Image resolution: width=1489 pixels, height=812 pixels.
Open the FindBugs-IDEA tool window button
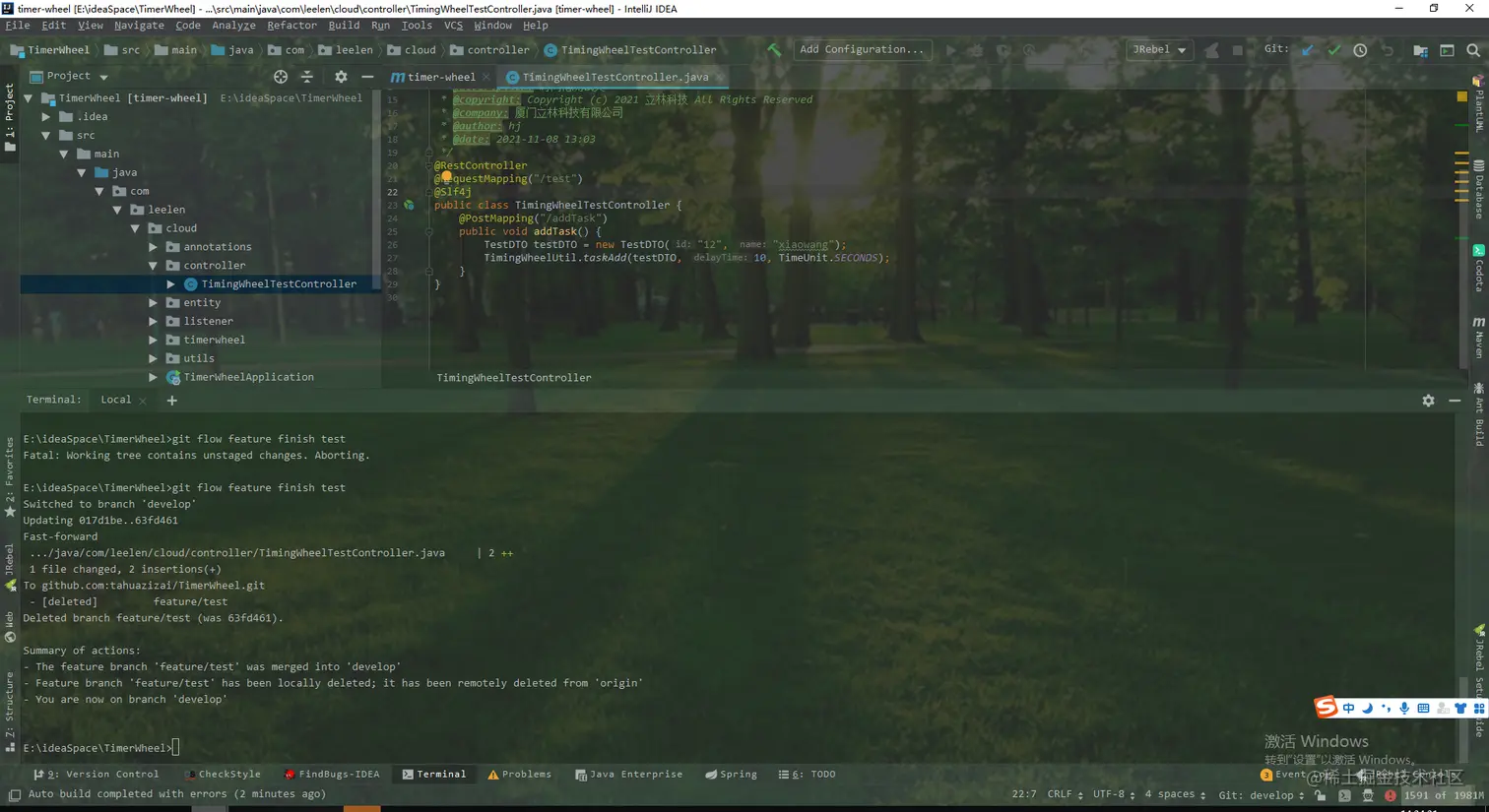click(x=332, y=775)
